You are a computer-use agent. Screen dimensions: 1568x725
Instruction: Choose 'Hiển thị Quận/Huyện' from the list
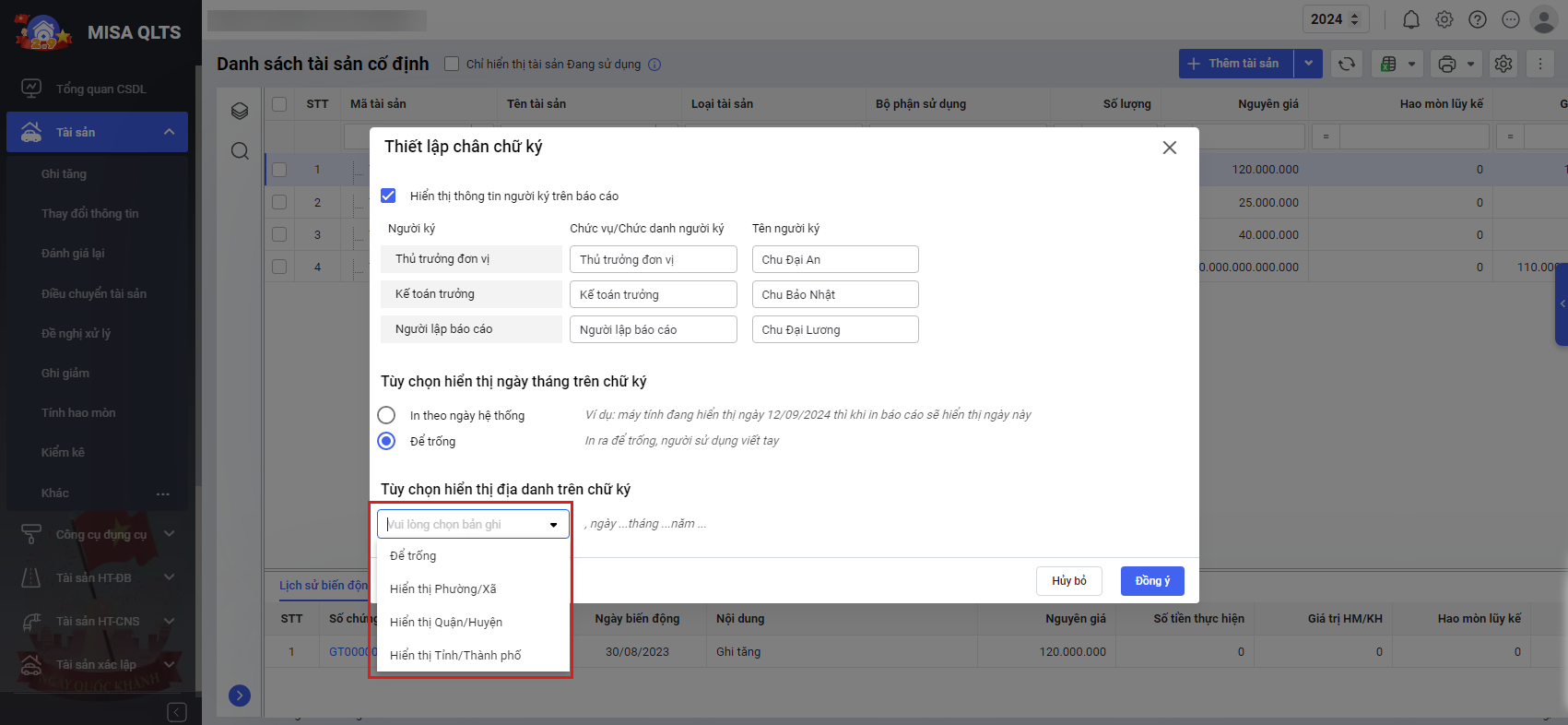[x=446, y=622]
